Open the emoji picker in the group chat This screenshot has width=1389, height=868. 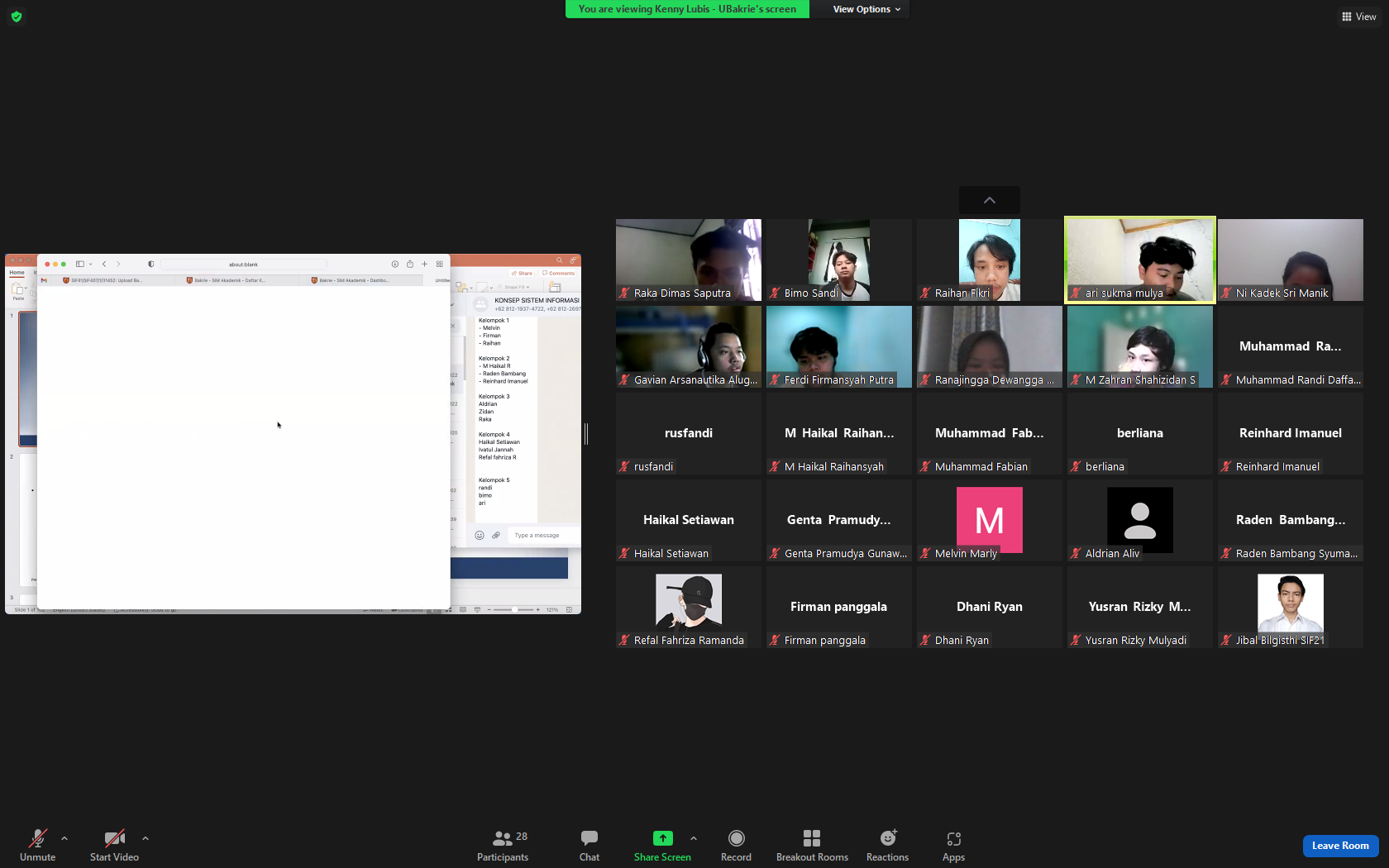[480, 536]
